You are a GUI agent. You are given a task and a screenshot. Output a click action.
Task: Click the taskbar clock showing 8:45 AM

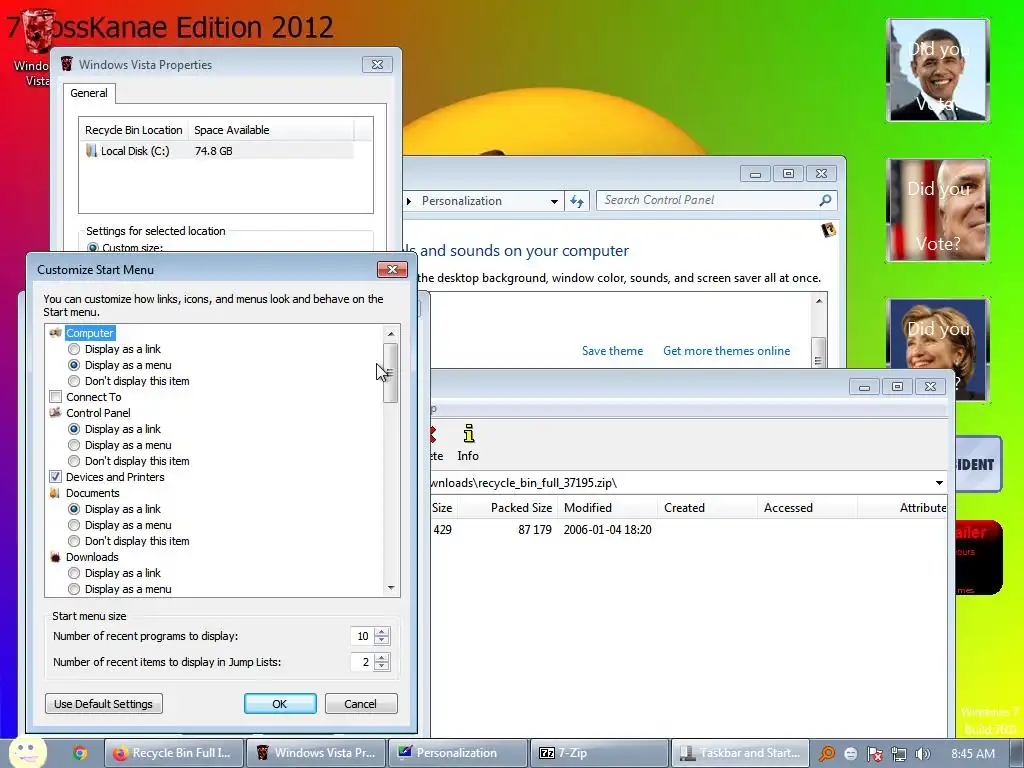(973, 754)
